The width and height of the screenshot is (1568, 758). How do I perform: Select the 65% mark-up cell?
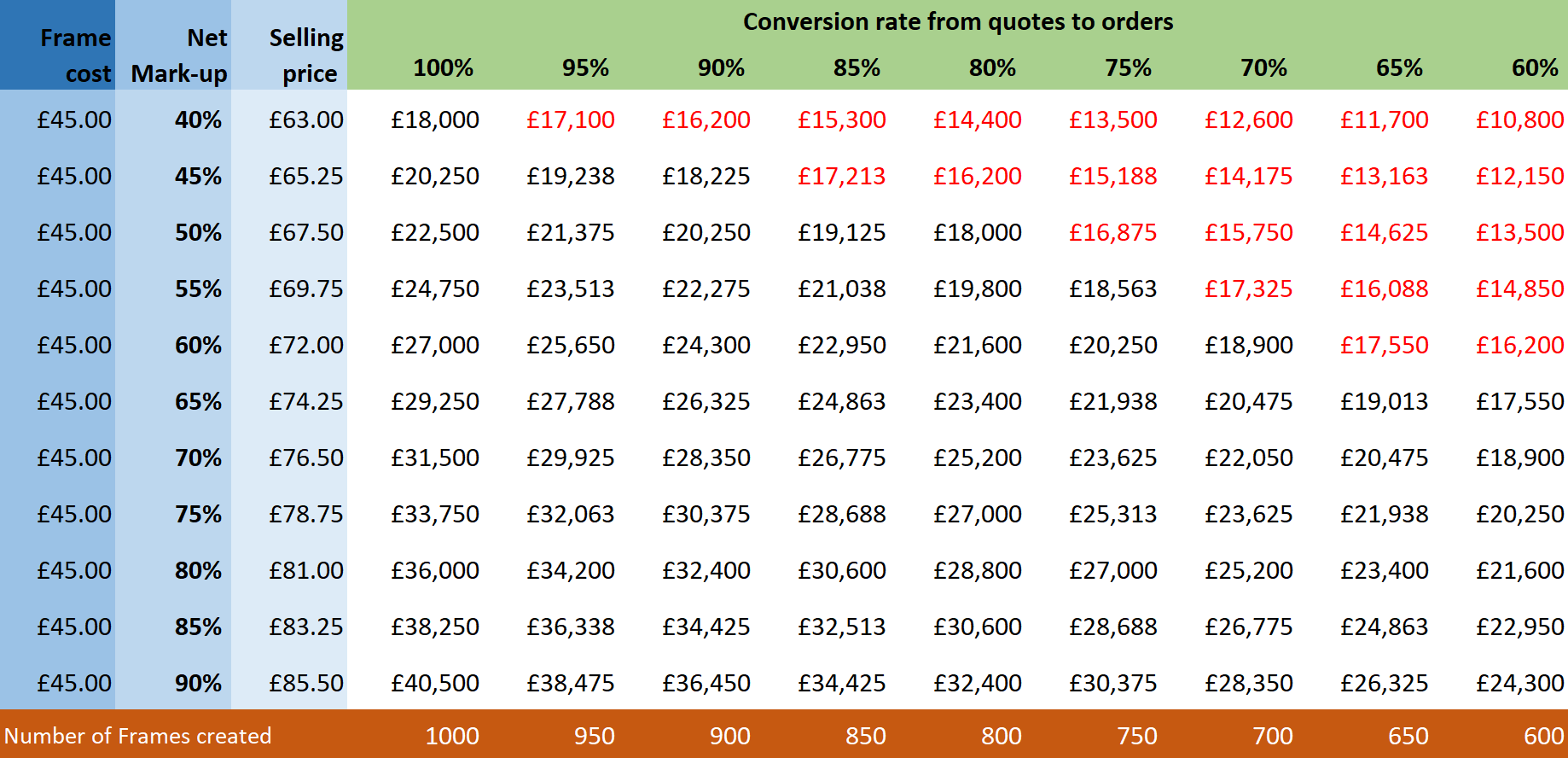[198, 401]
